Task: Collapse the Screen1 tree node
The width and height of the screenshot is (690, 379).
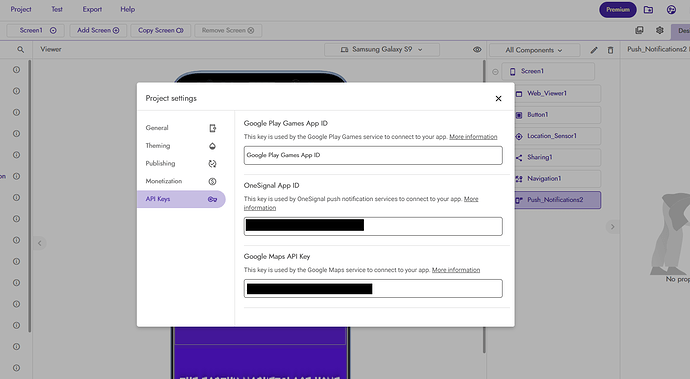Action: click(x=495, y=71)
